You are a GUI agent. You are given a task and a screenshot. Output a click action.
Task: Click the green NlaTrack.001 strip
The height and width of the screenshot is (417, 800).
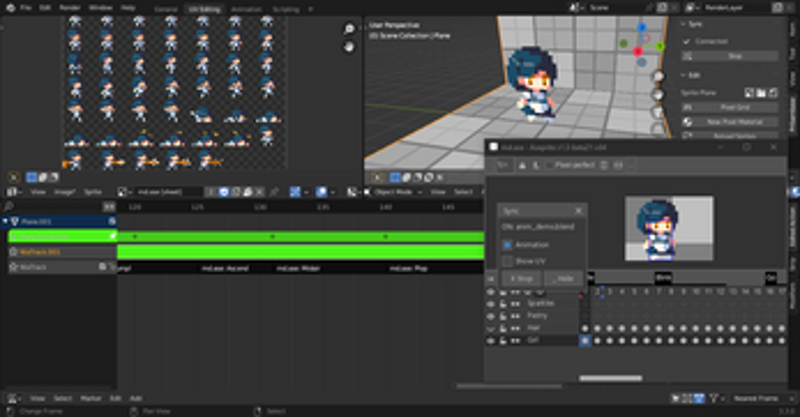(x=301, y=252)
